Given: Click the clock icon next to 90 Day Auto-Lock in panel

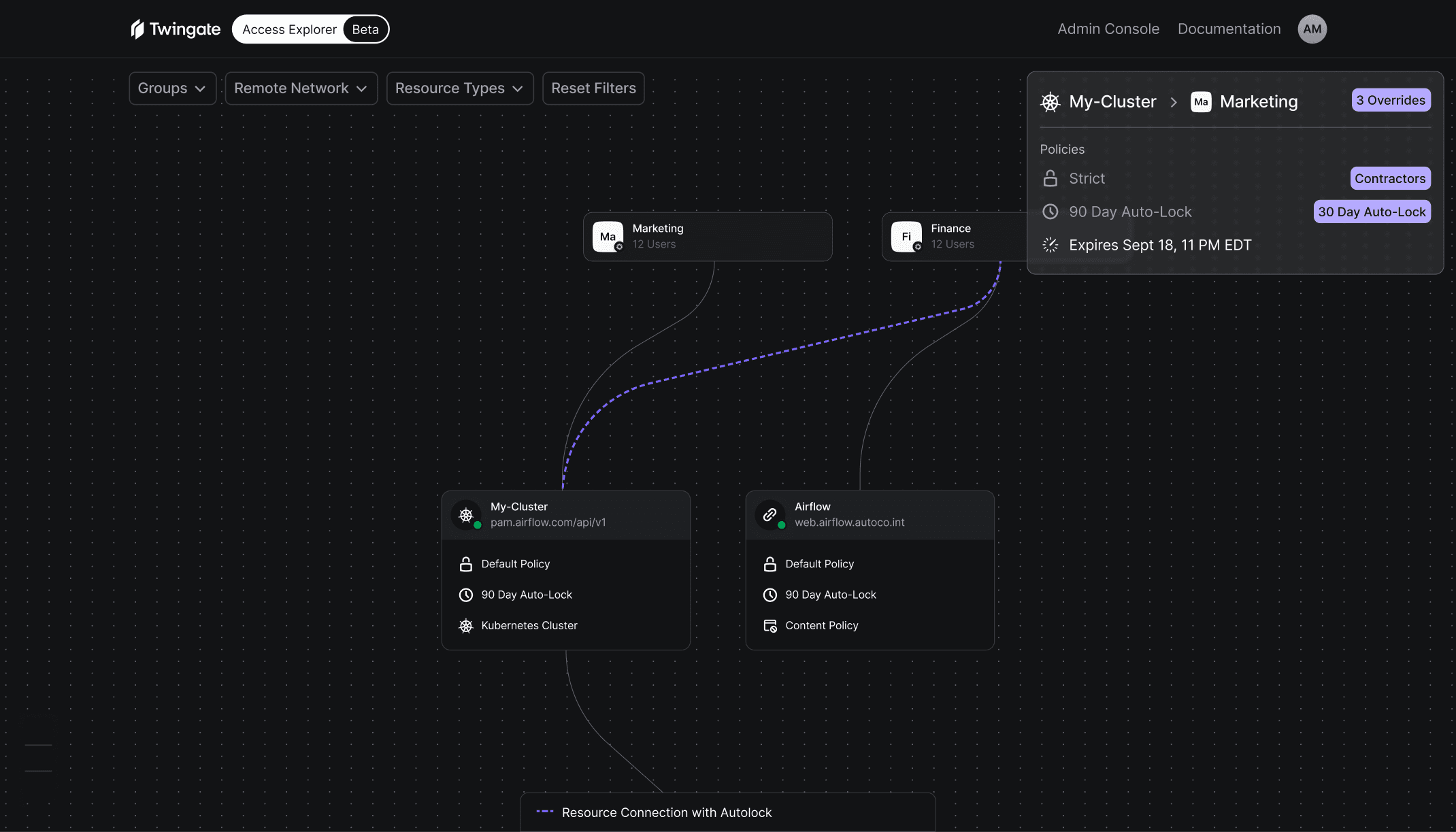Looking at the screenshot, I should coord(1050,212).
